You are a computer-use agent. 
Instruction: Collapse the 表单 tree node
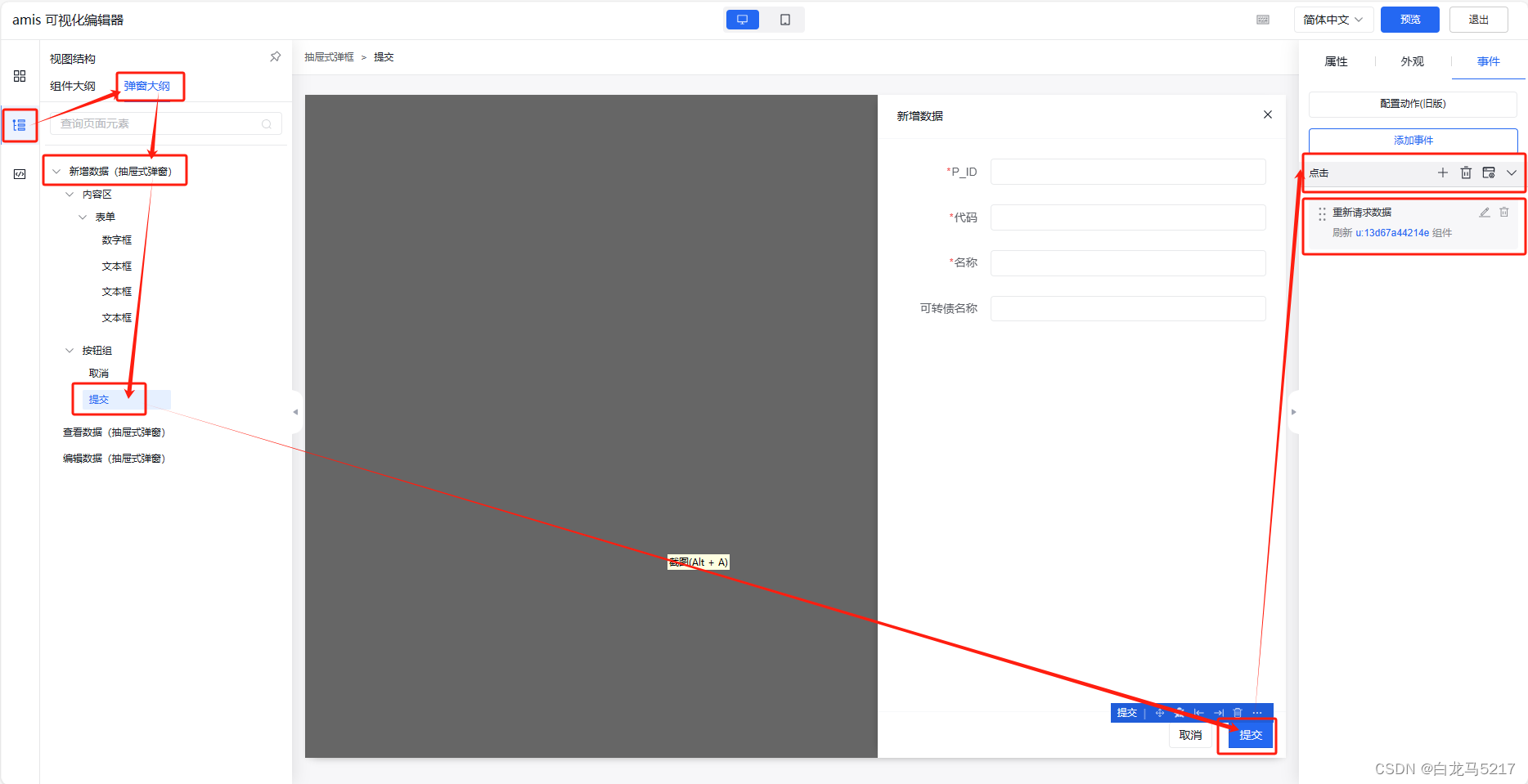(83, 217)
